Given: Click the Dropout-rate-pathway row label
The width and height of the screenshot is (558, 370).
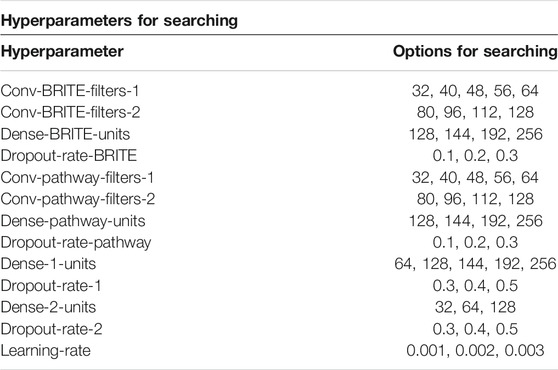Looking at the screenshot, I should pyautogui.click(x=76, y=243).
